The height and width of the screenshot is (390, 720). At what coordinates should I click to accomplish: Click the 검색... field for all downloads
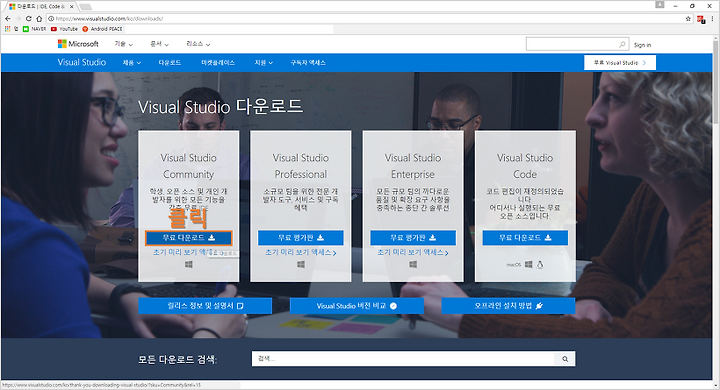point(403,359)
